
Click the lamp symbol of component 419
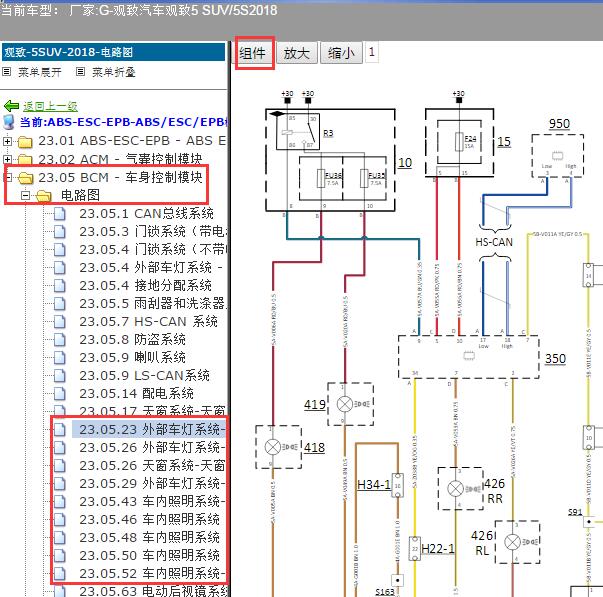pyautogui.click(x=345, y=404)
